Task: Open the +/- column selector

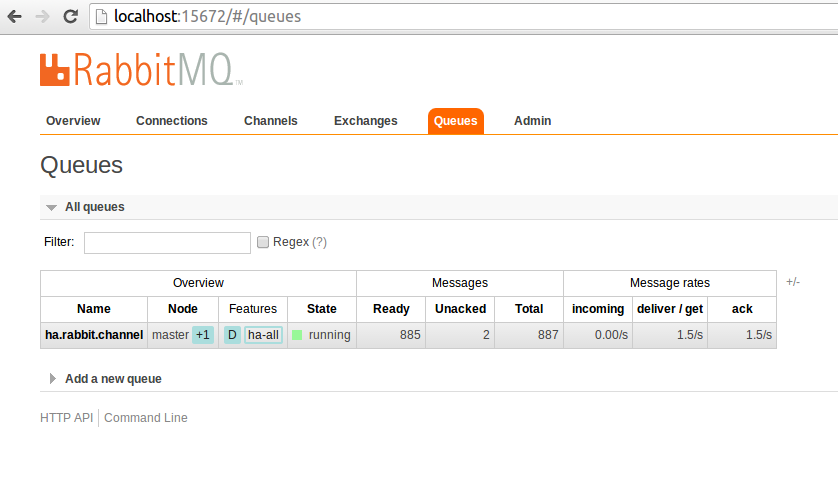Action: 793,282
